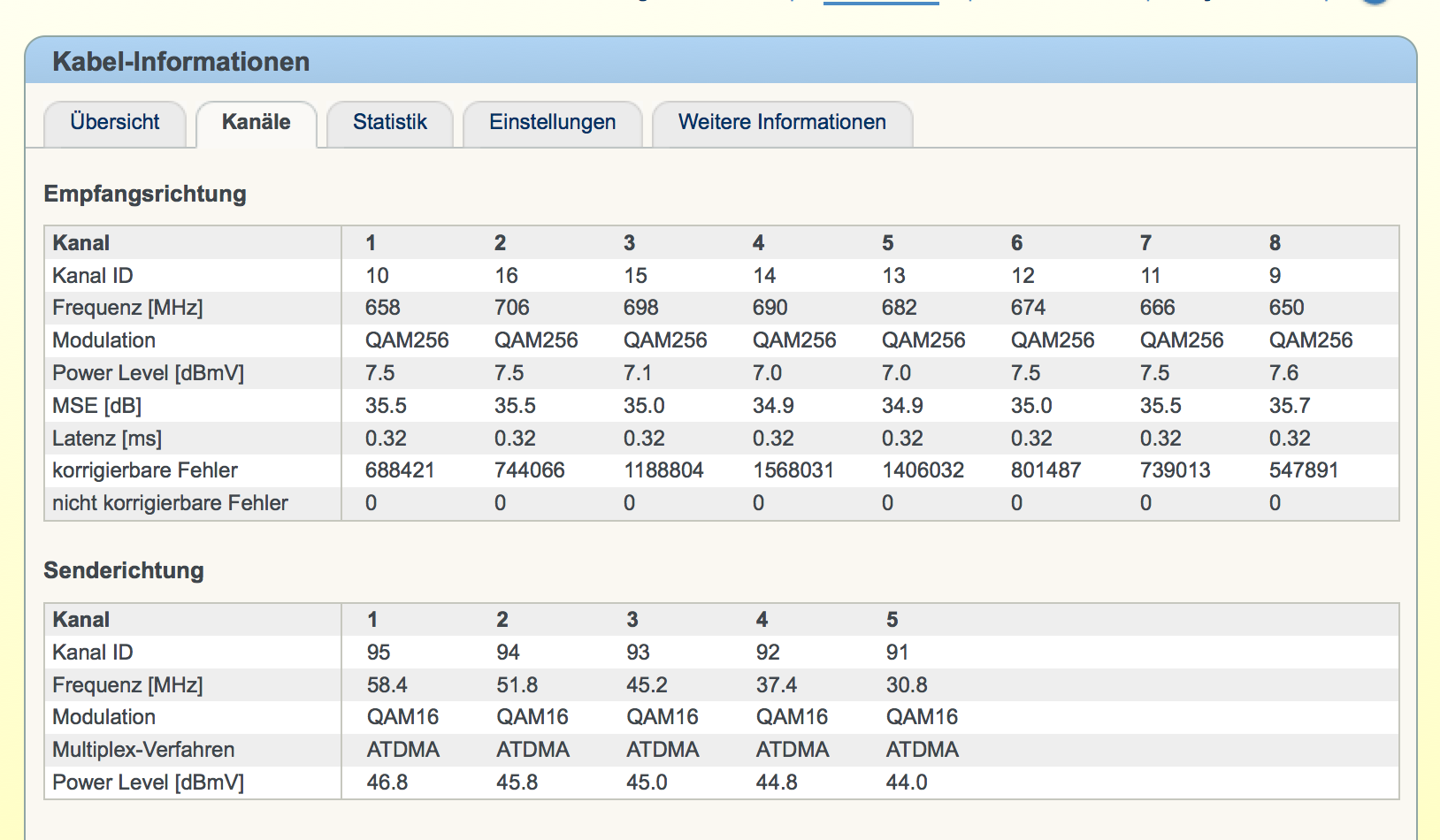This screenshot has width=1440, height=840.
Task: Click the upstream power level 46.8
Action: [387, 783]
